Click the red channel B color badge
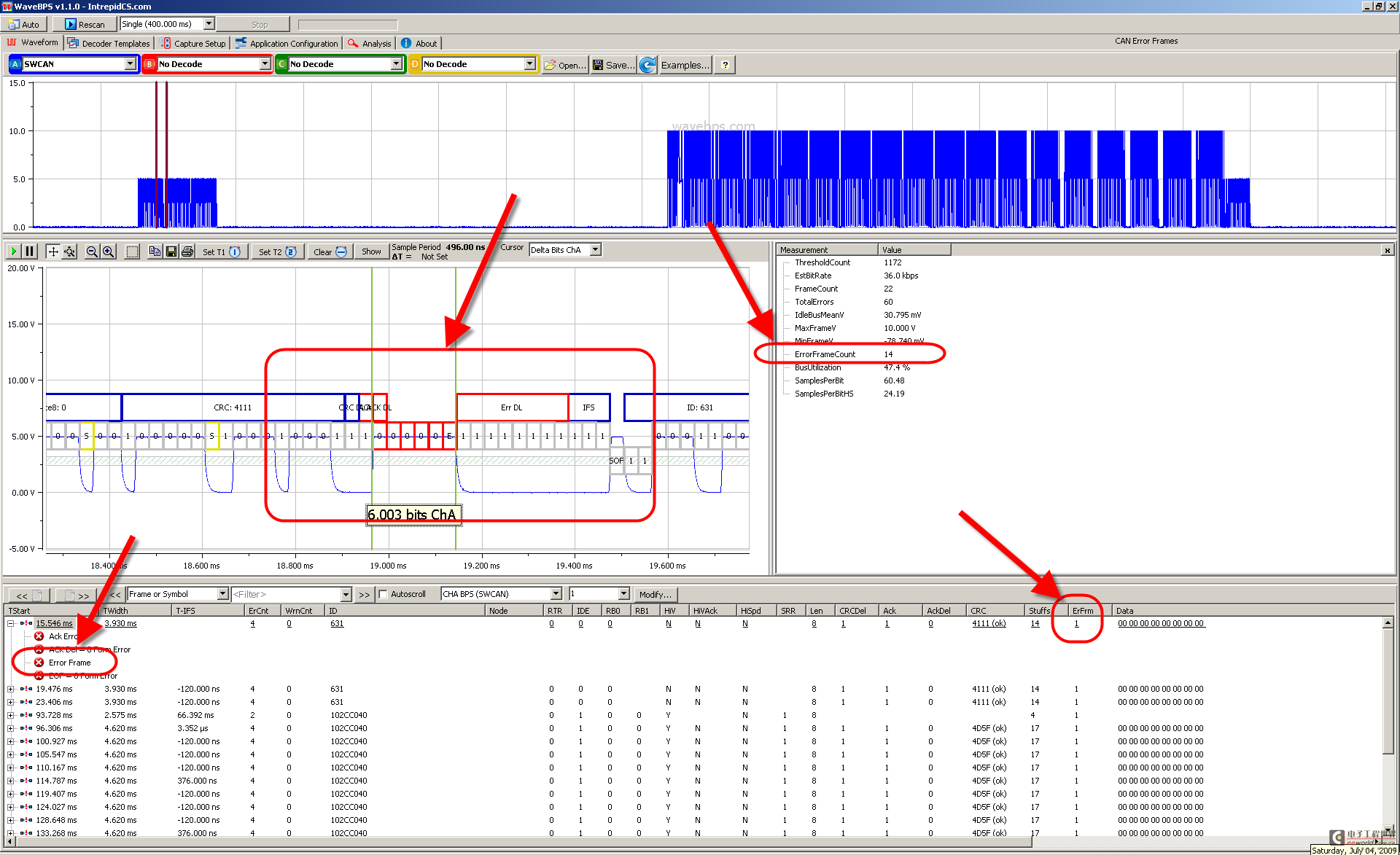 (149, 64)
